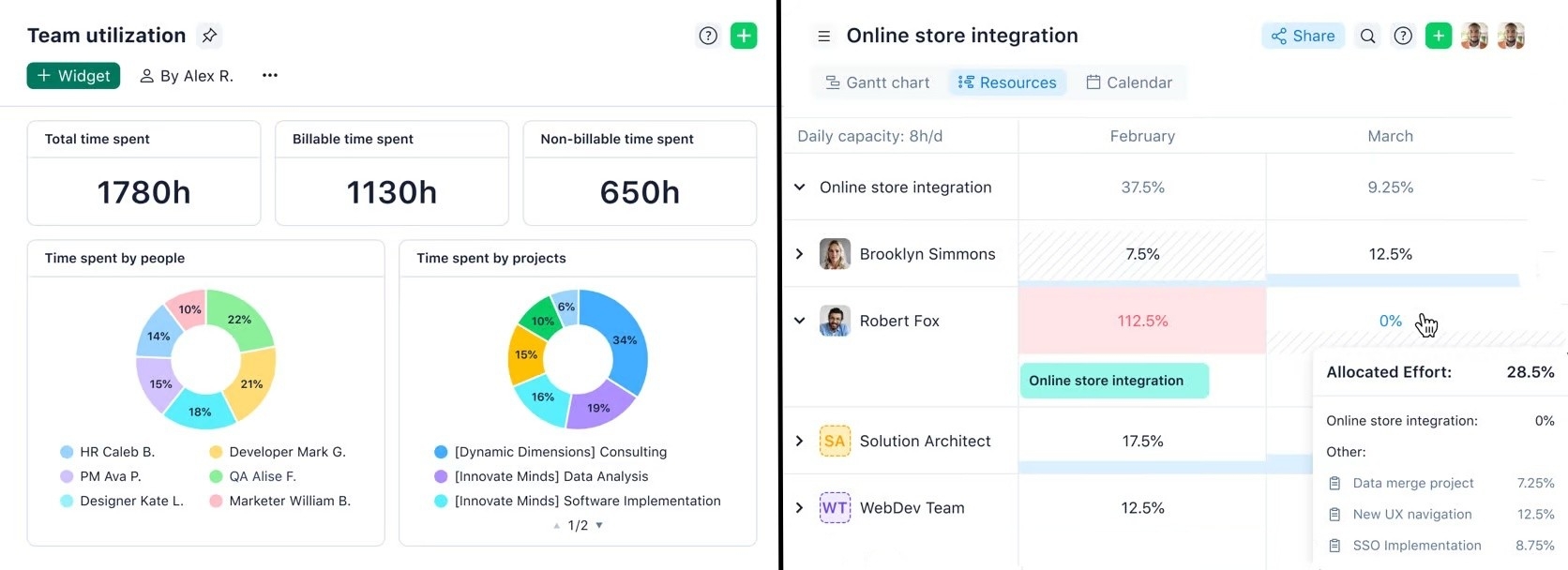Screen dimensions: 1568x570
Task: Click New UX navigation clipboard icon
Action: [x=1334, y=515]
